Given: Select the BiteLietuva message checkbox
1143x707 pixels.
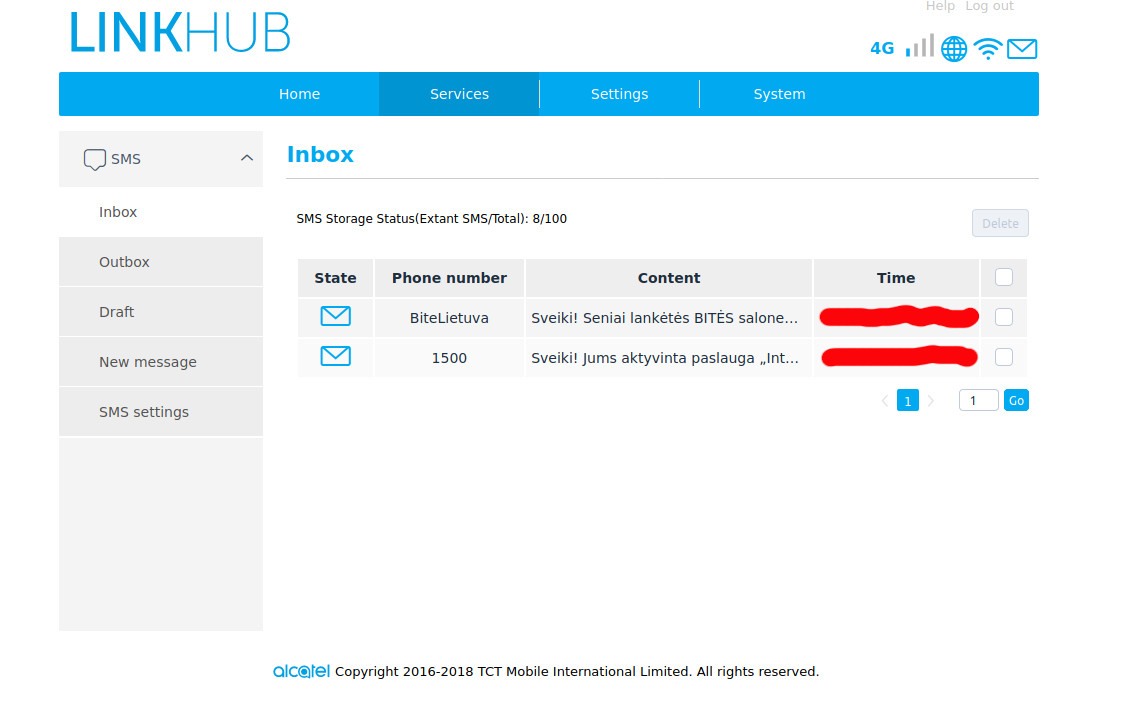Looking at the screenshot, I should click(1004, 317).
